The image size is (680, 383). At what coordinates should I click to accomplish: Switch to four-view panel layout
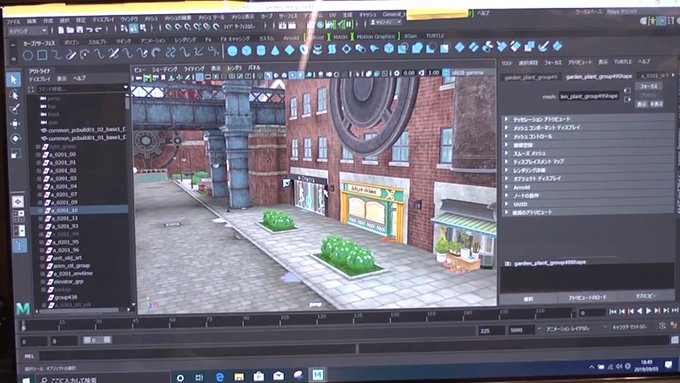pyautogui.click(x=19, y=216)
